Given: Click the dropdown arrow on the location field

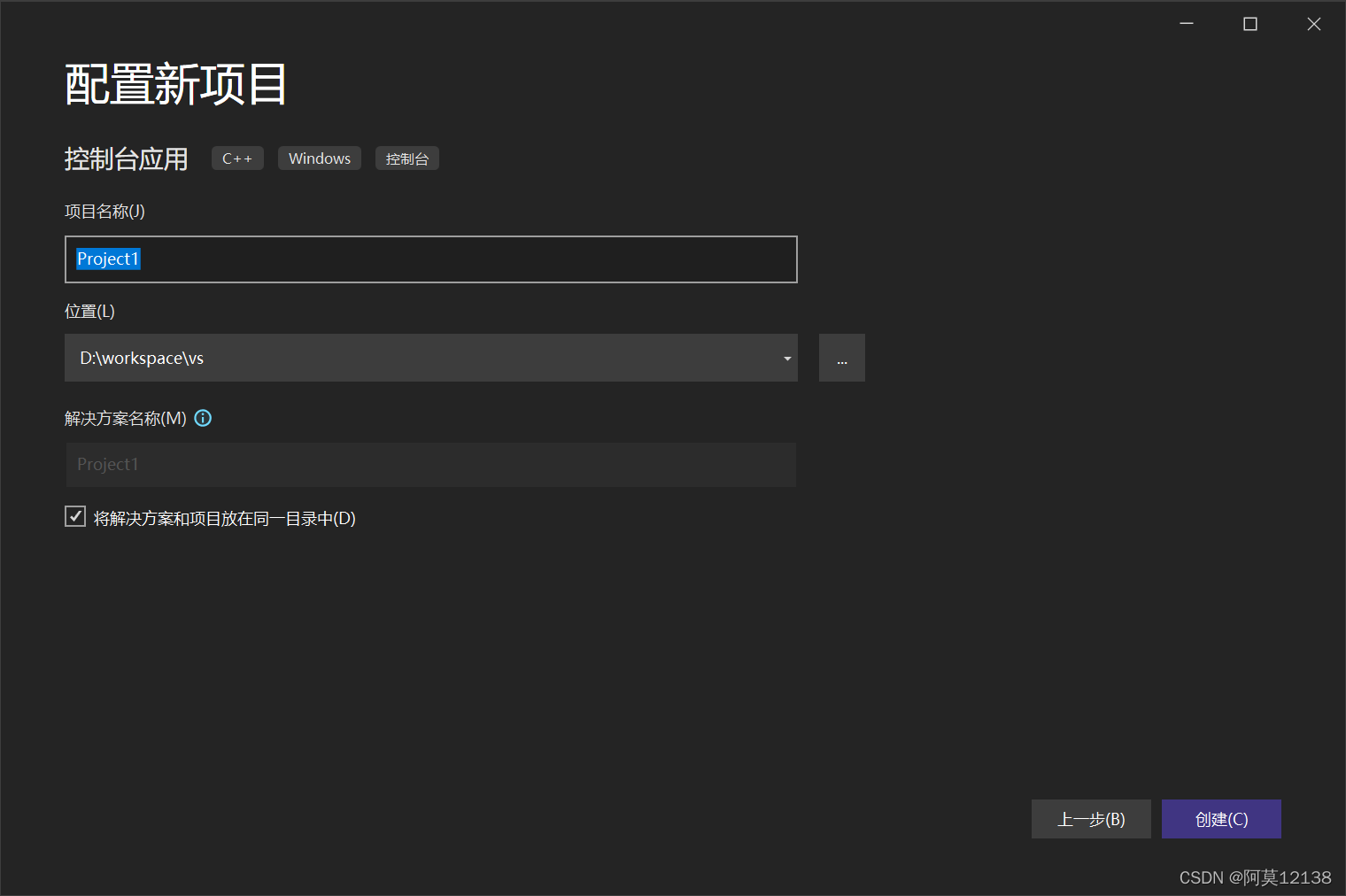Looking at the screenshot, I should pos(785,358).
